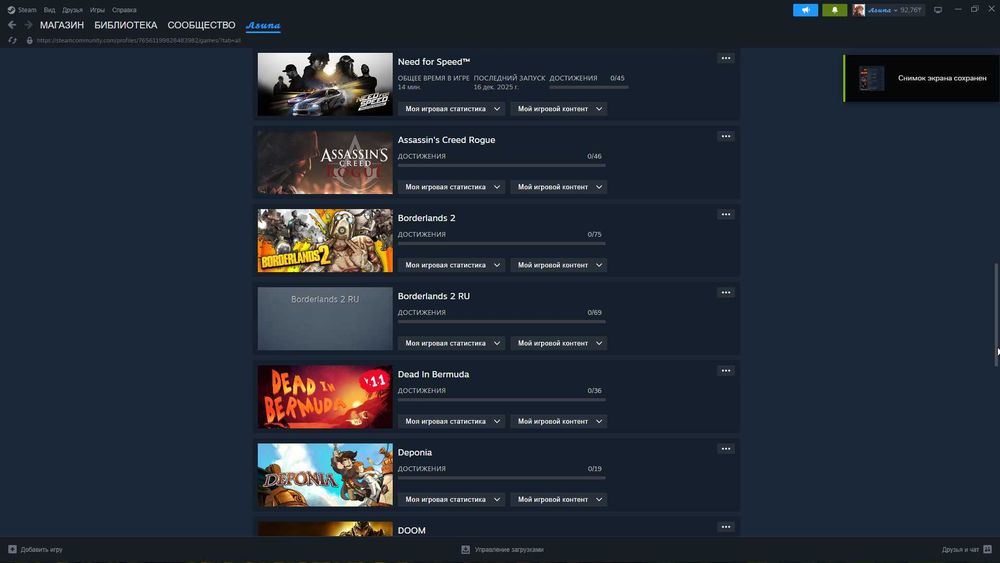This screenshot has width=1000, height=563.
Task: Click the Dead In Bermuda achievements progress bar
Action: click(501, 399)
